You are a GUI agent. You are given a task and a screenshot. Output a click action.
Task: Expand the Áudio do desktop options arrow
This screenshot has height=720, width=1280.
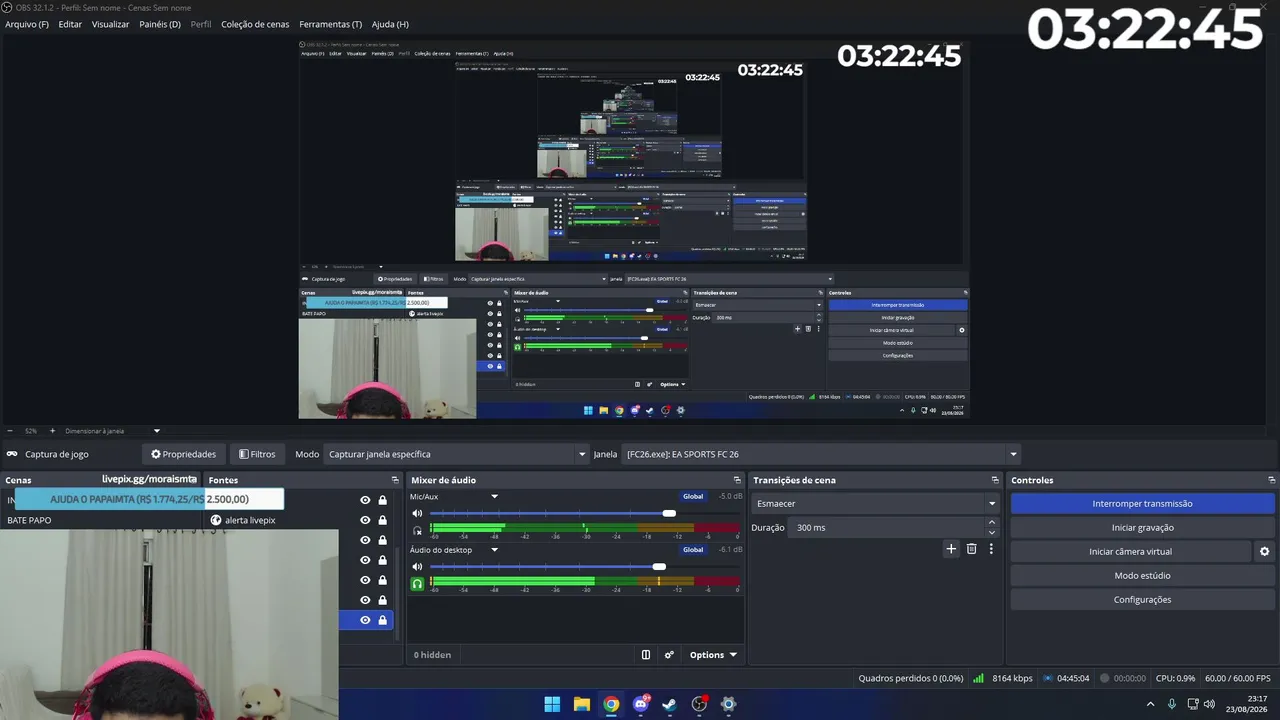pyautogui.click(x=494, y=550)
